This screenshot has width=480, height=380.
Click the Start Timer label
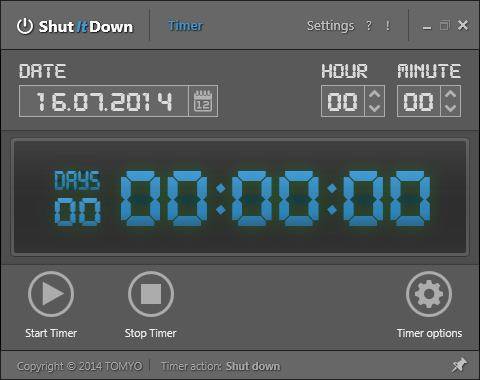51,333
